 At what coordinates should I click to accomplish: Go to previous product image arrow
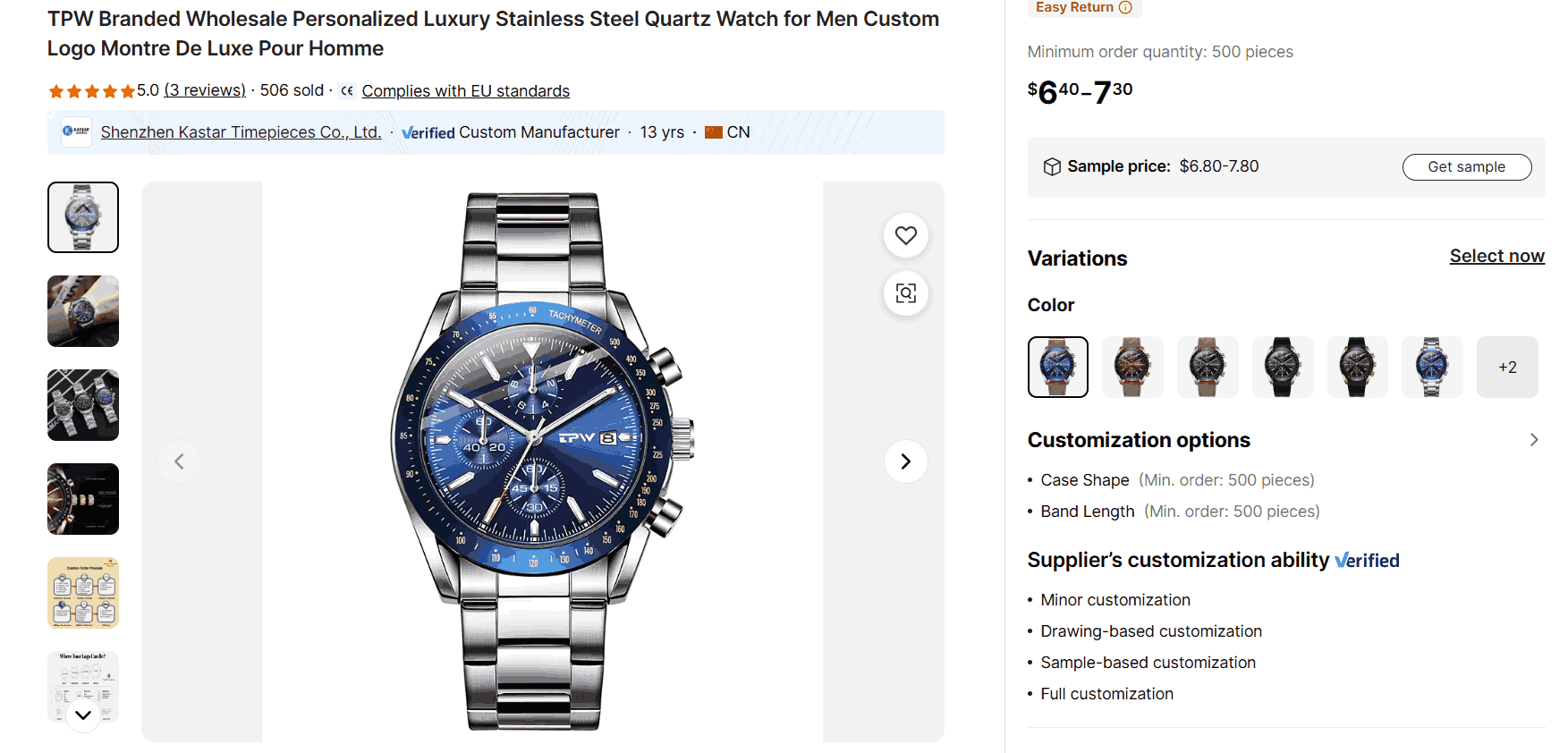[x=179, y=461]
